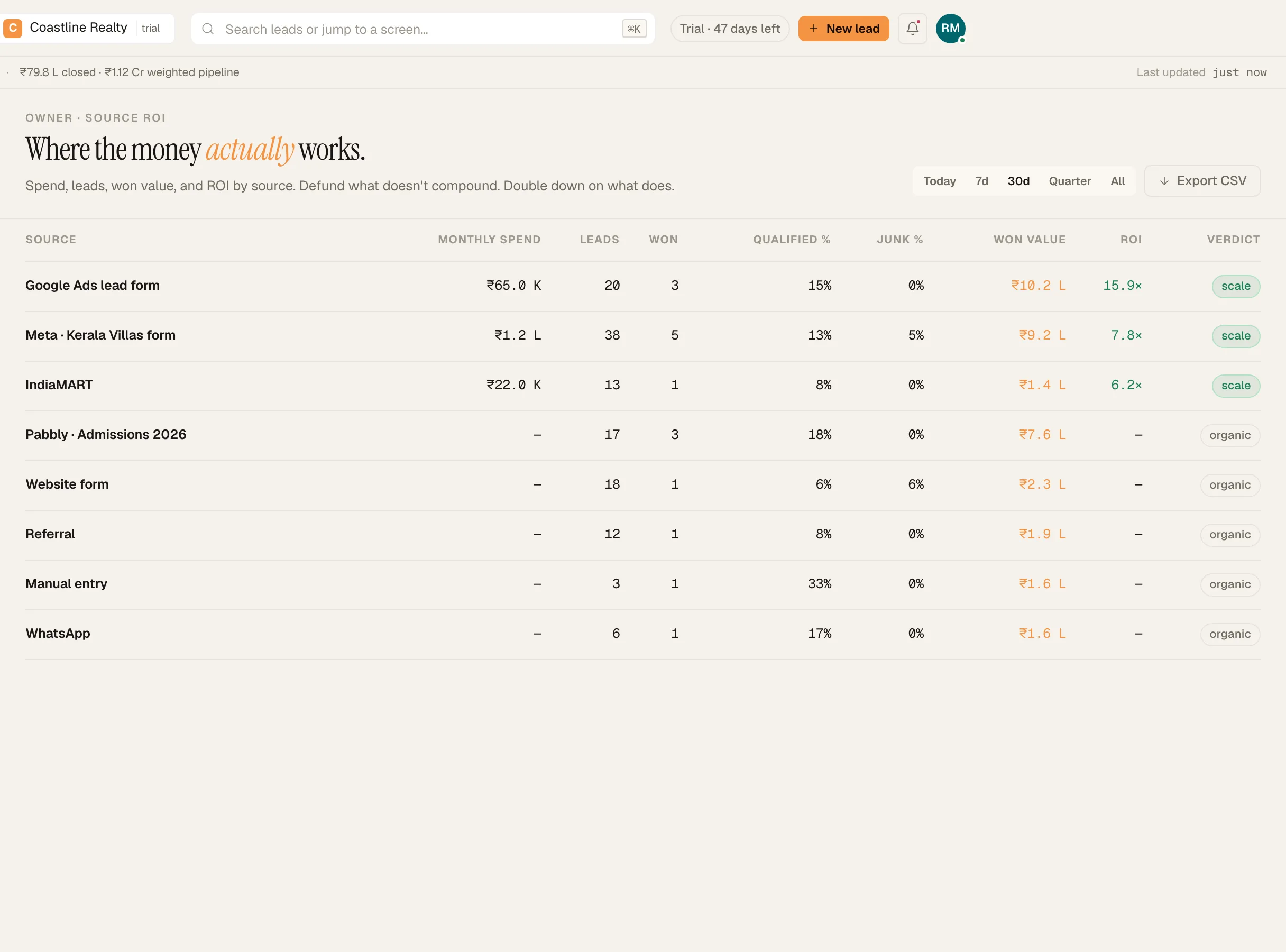The height and width of the screenshot is (952, 1286).
Task: Sort by the QUALIFIED % column header
Action: 792,240
